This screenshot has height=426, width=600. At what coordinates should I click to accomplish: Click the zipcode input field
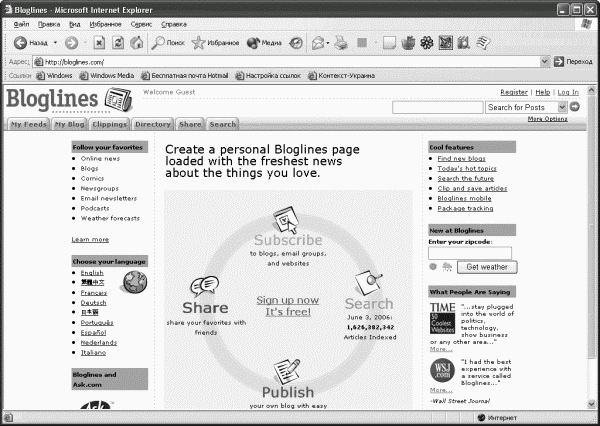[470, 253]
